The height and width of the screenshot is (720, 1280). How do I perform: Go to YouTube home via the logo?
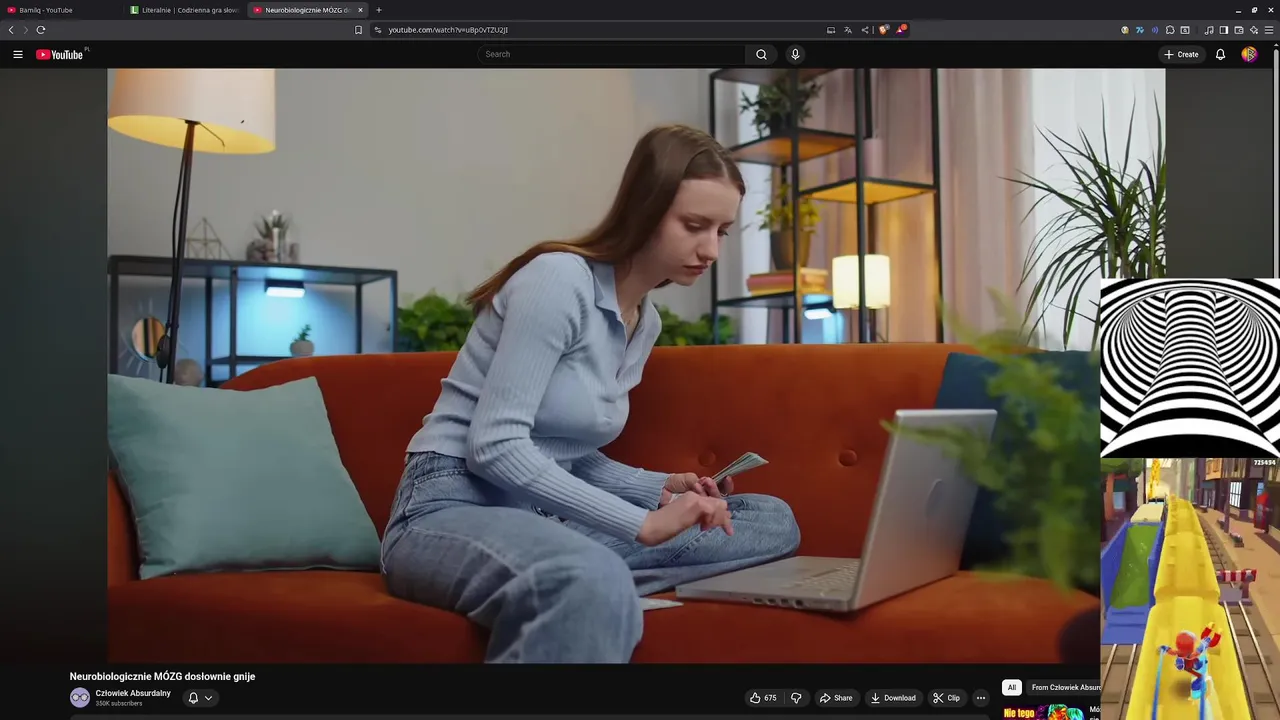point(60,54)
